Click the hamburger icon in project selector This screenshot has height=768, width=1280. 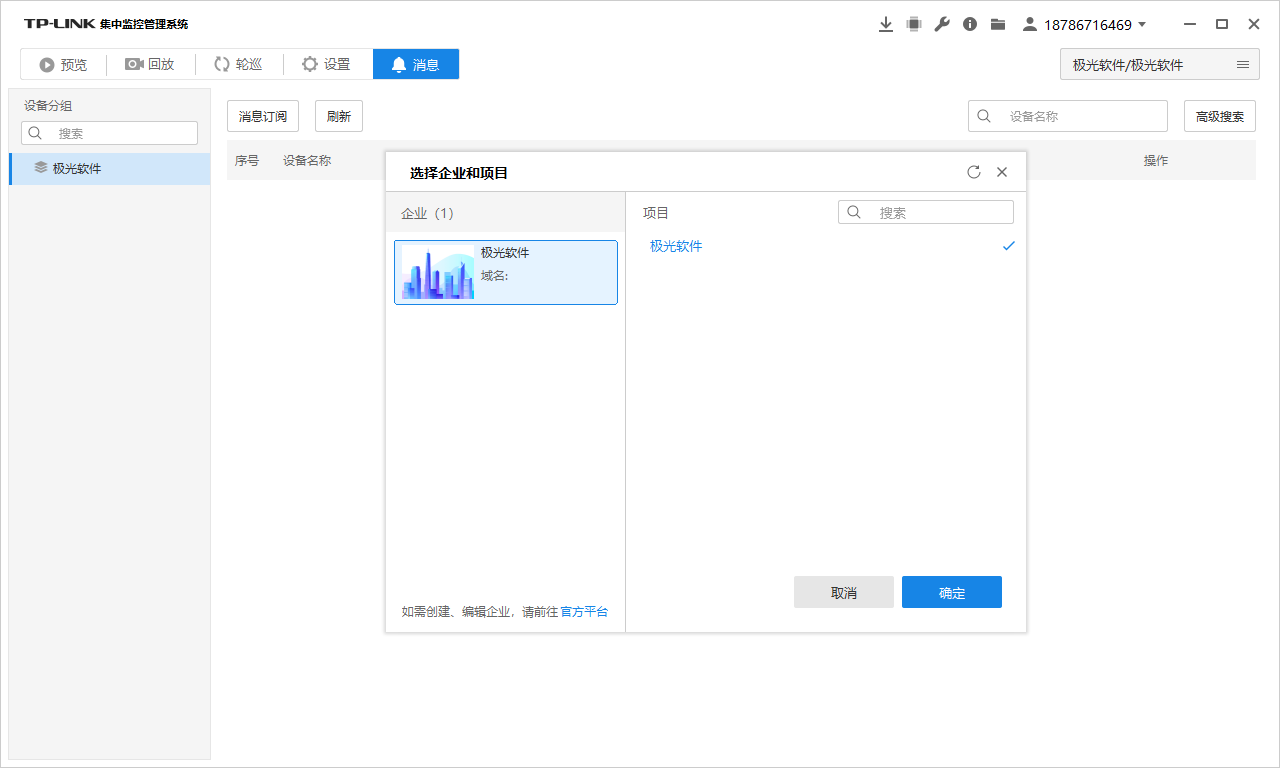click(x=1243, y=64)
